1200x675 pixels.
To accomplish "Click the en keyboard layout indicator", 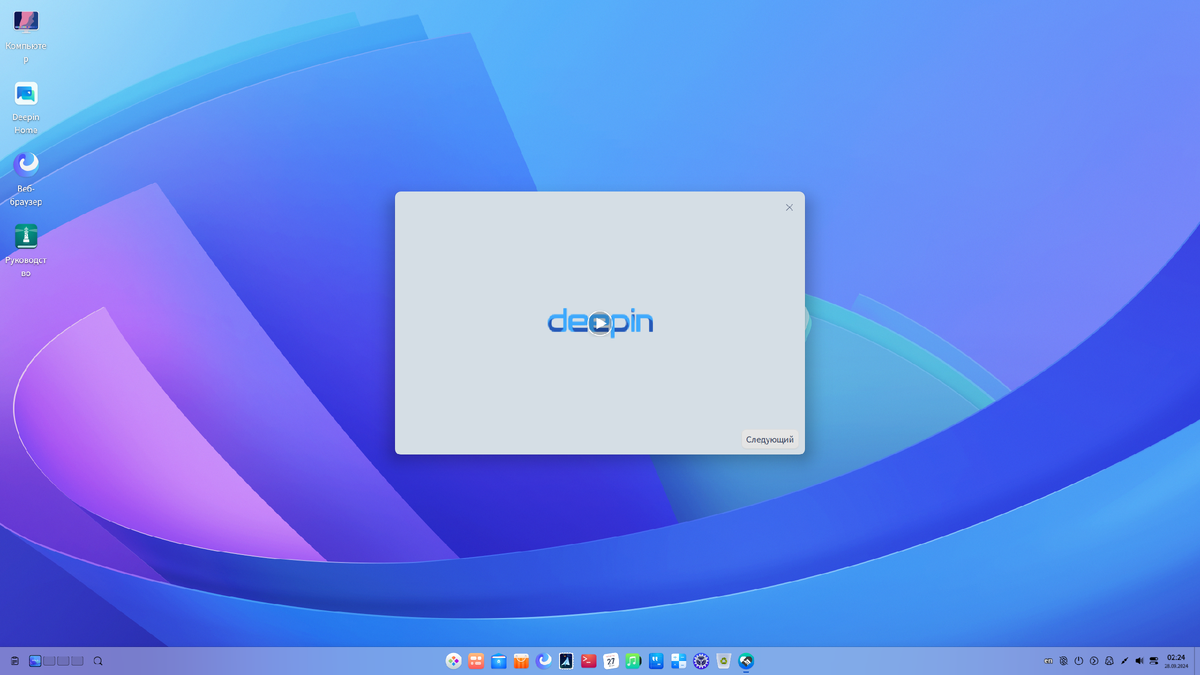I will [x=1048, y=661].
